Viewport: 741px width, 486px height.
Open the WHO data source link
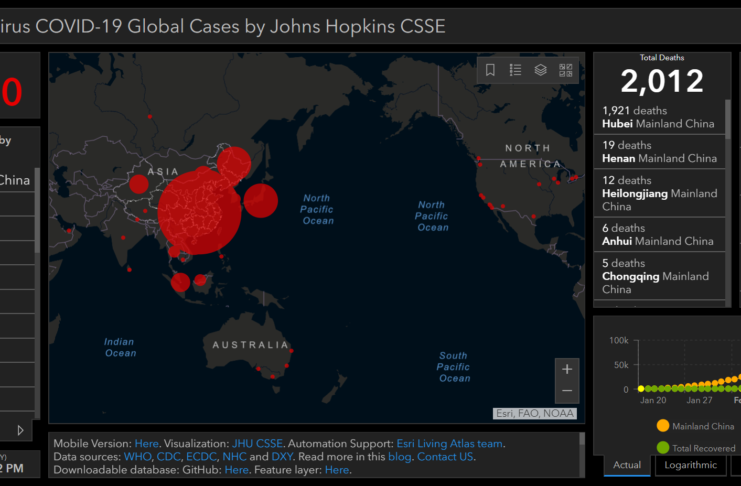click(x=138, y=457)
